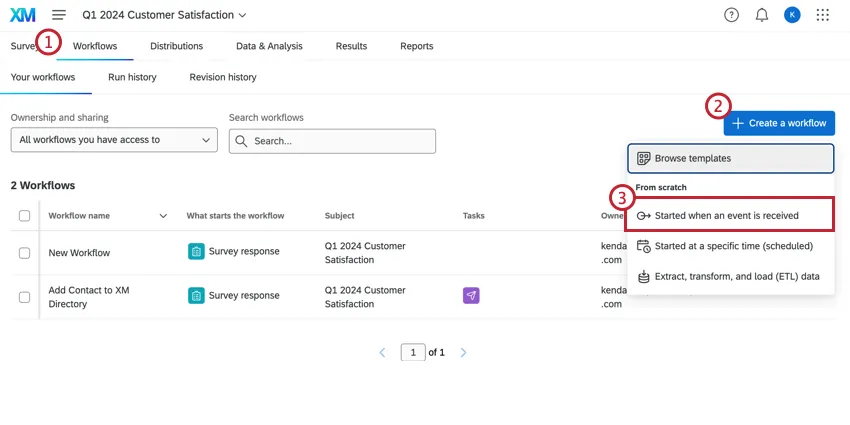
Task: Click the purple task icon in Add Contact row
Action: (x=471, y=295)
